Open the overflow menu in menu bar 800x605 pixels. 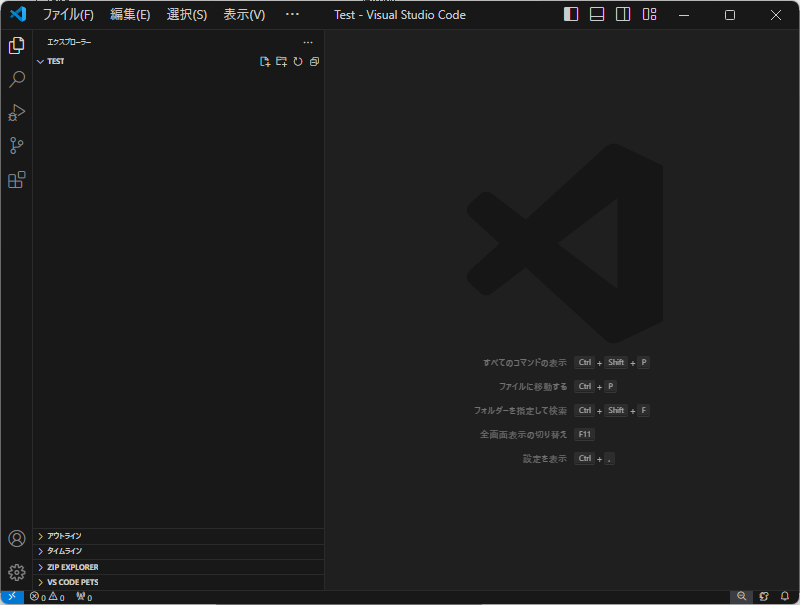[292, 15]
